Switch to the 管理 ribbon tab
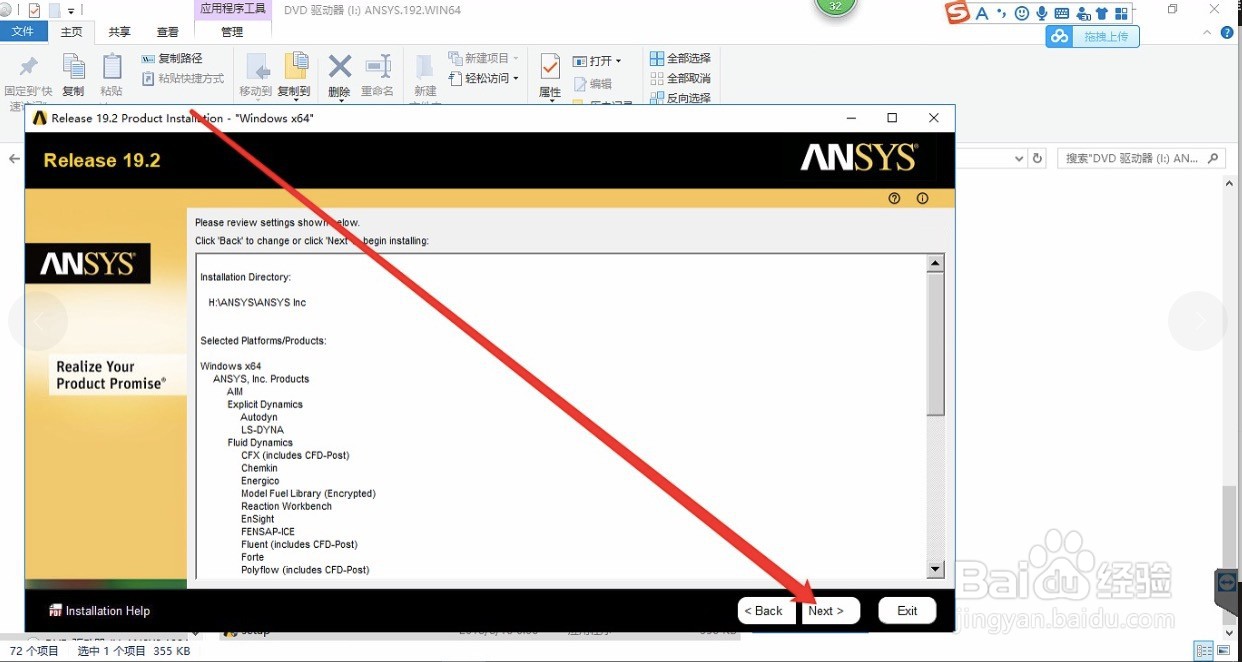The image size is (1242, 662). pos(232,32)
